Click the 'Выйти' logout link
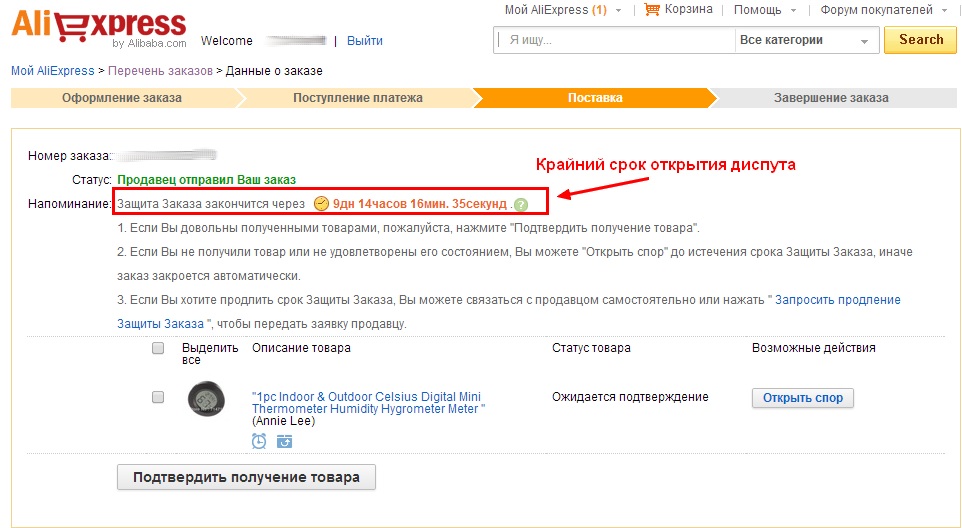Image resolution: width=962 pixels, height=528 pixels. [364, 41]
